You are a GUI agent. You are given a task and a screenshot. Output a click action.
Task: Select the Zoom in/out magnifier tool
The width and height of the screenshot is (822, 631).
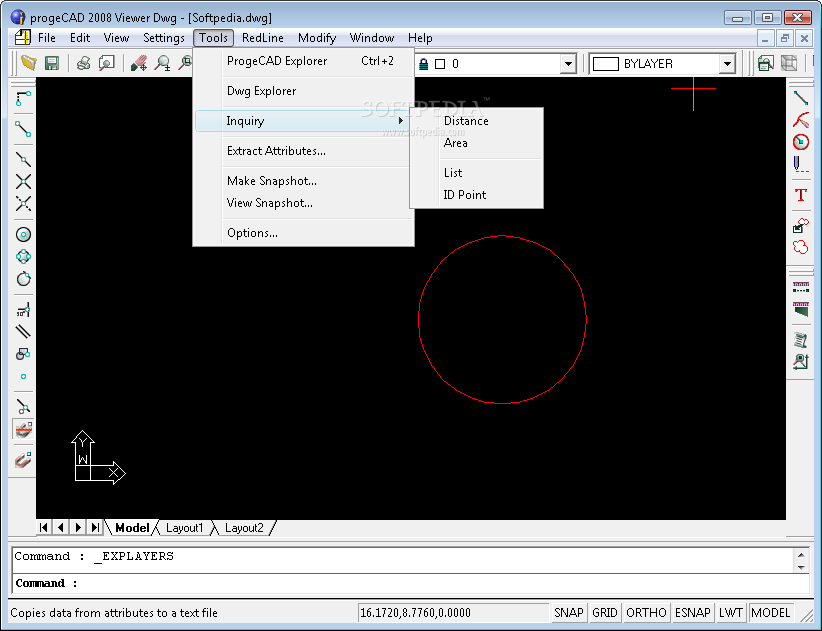(x=163, y=63)
